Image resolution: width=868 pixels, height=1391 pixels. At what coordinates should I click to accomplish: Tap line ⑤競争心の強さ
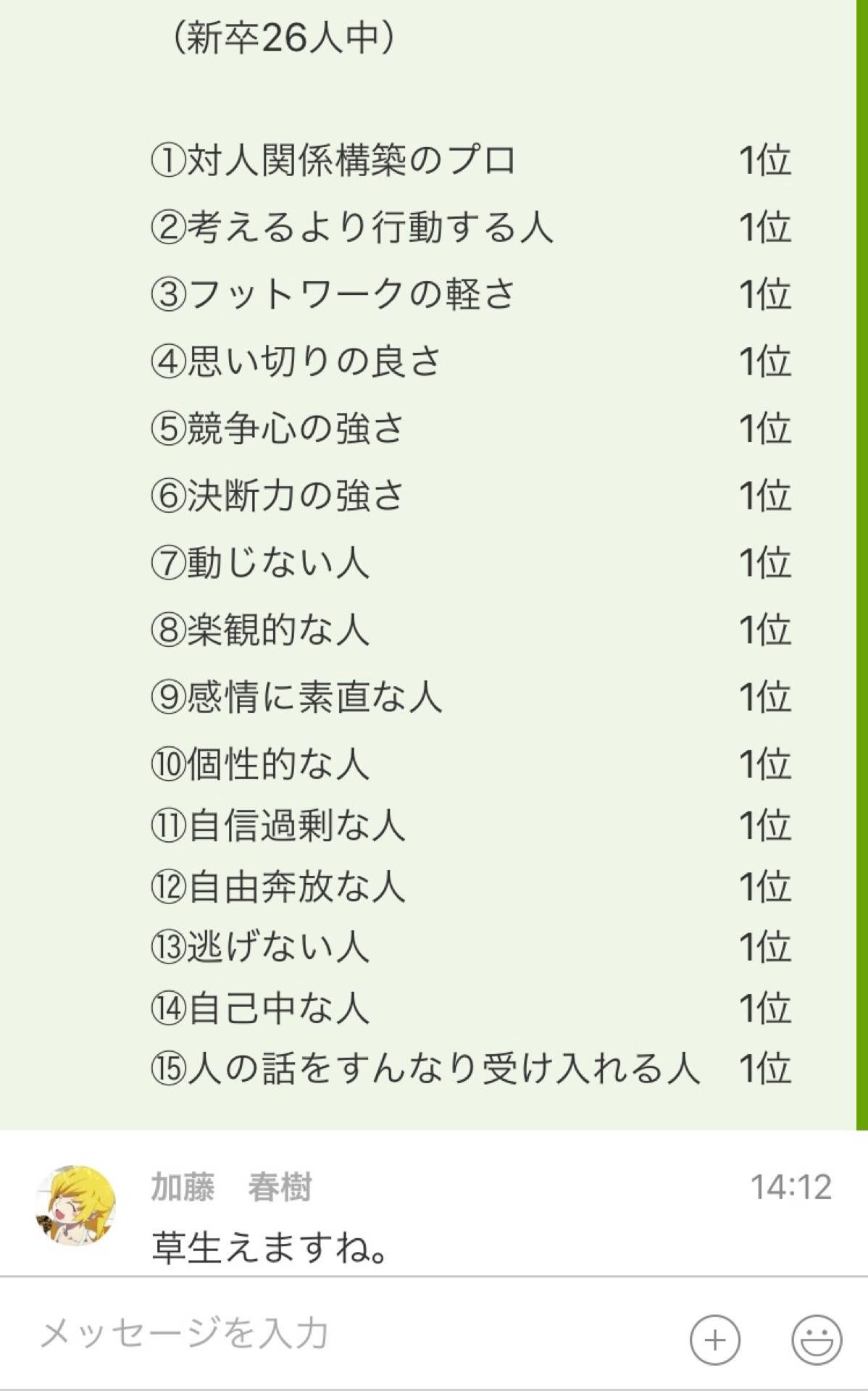[277, 428]
